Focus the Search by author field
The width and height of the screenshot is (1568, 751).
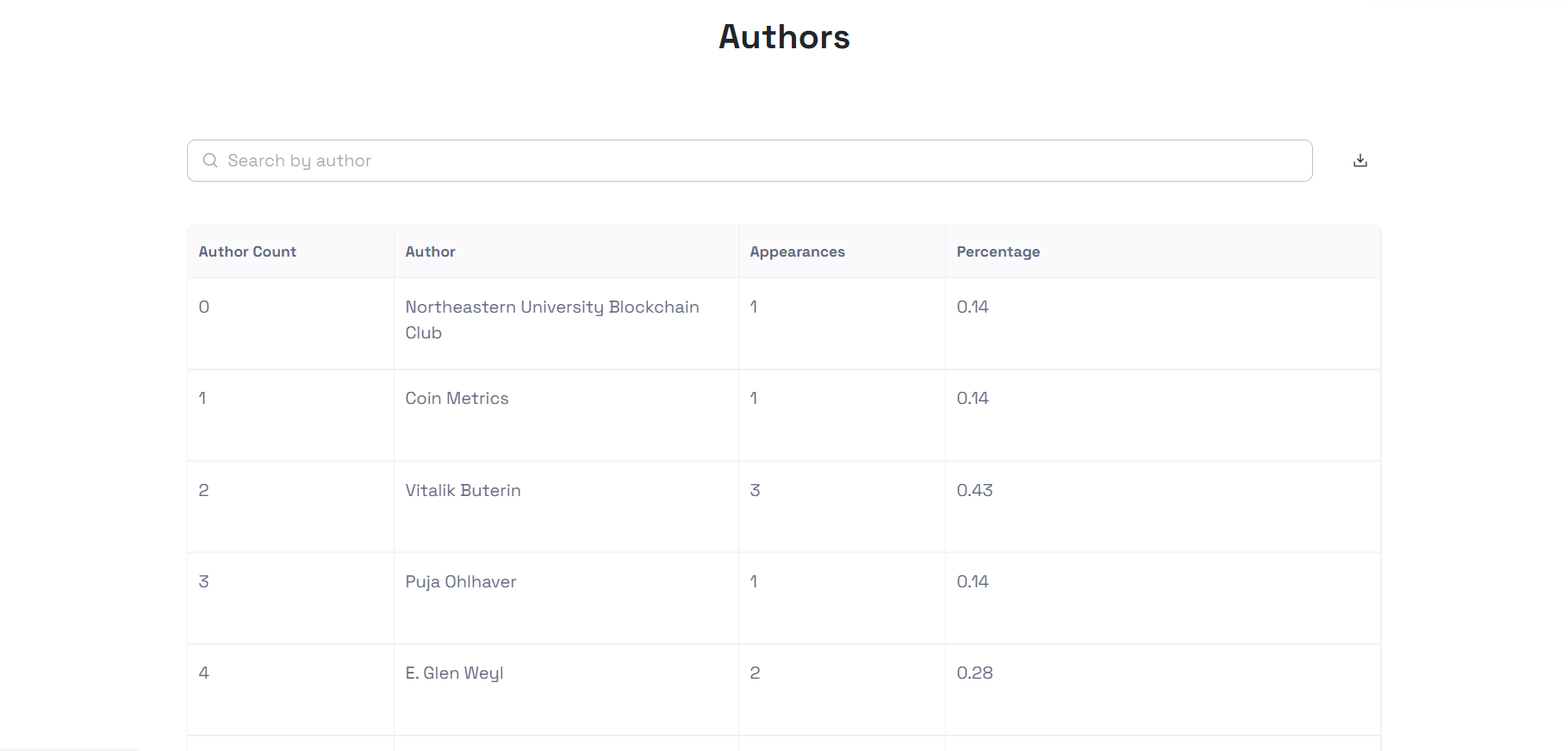[x=750, y=160]
